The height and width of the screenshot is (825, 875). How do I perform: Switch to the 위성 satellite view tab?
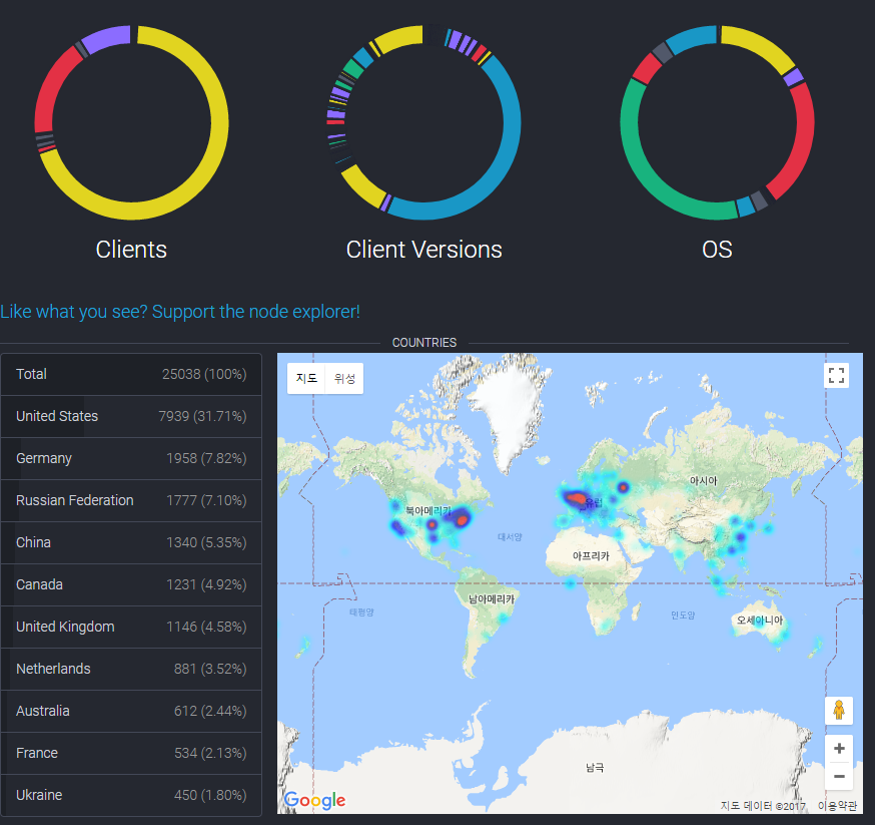point(344,378)
